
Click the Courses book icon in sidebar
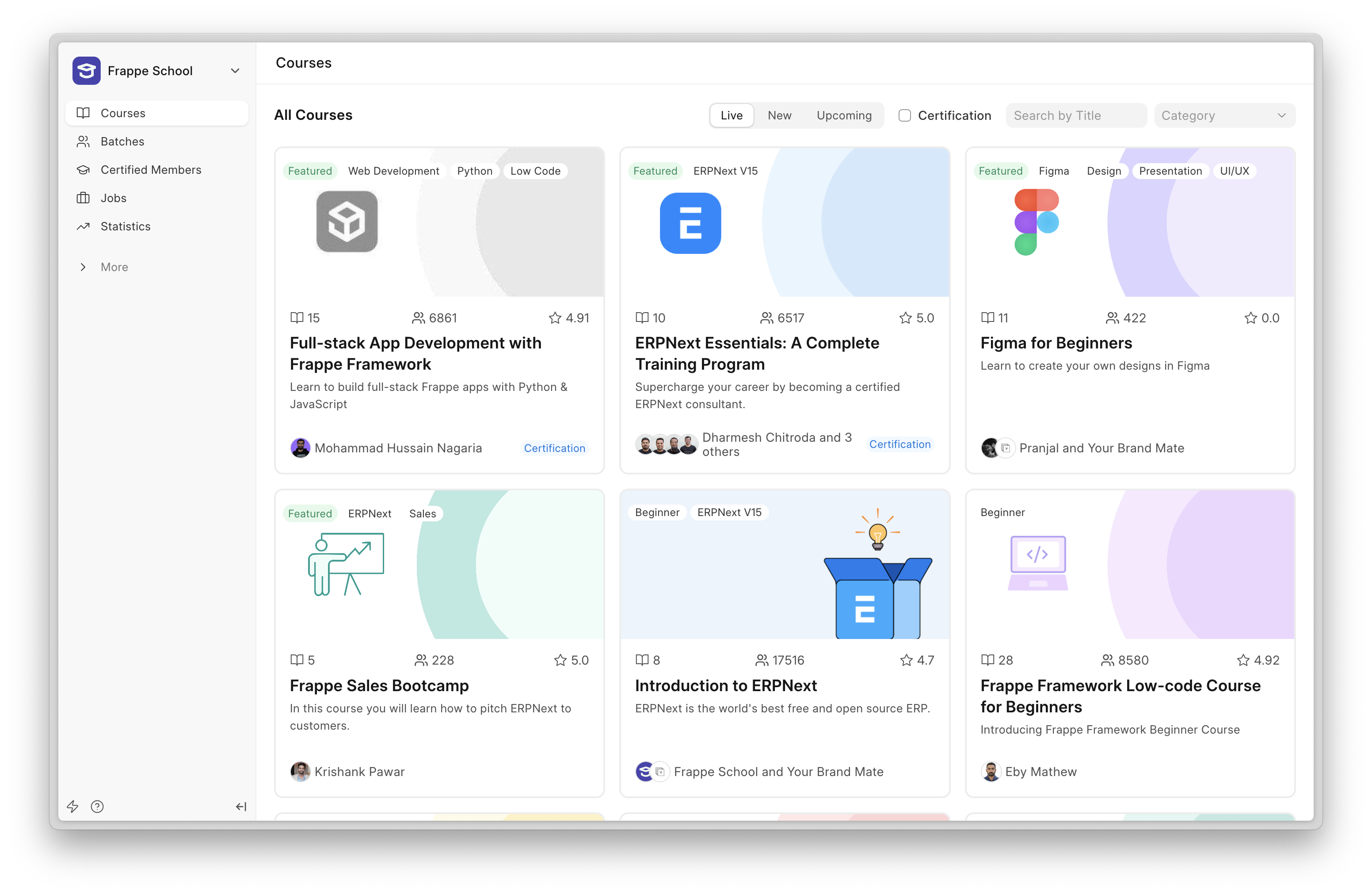coord(84,113)
